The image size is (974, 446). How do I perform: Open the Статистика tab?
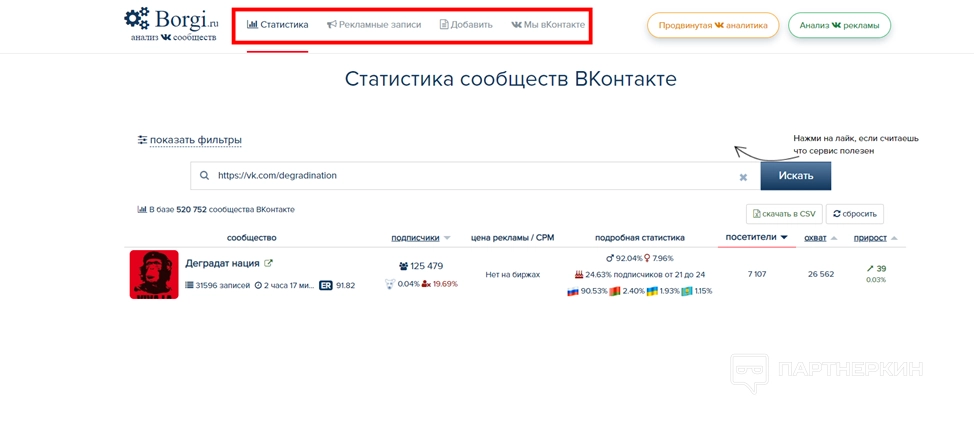pos(277,25)
